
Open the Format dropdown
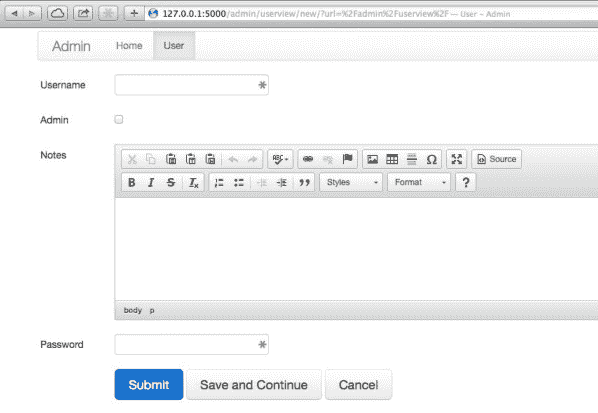point(419,182)
